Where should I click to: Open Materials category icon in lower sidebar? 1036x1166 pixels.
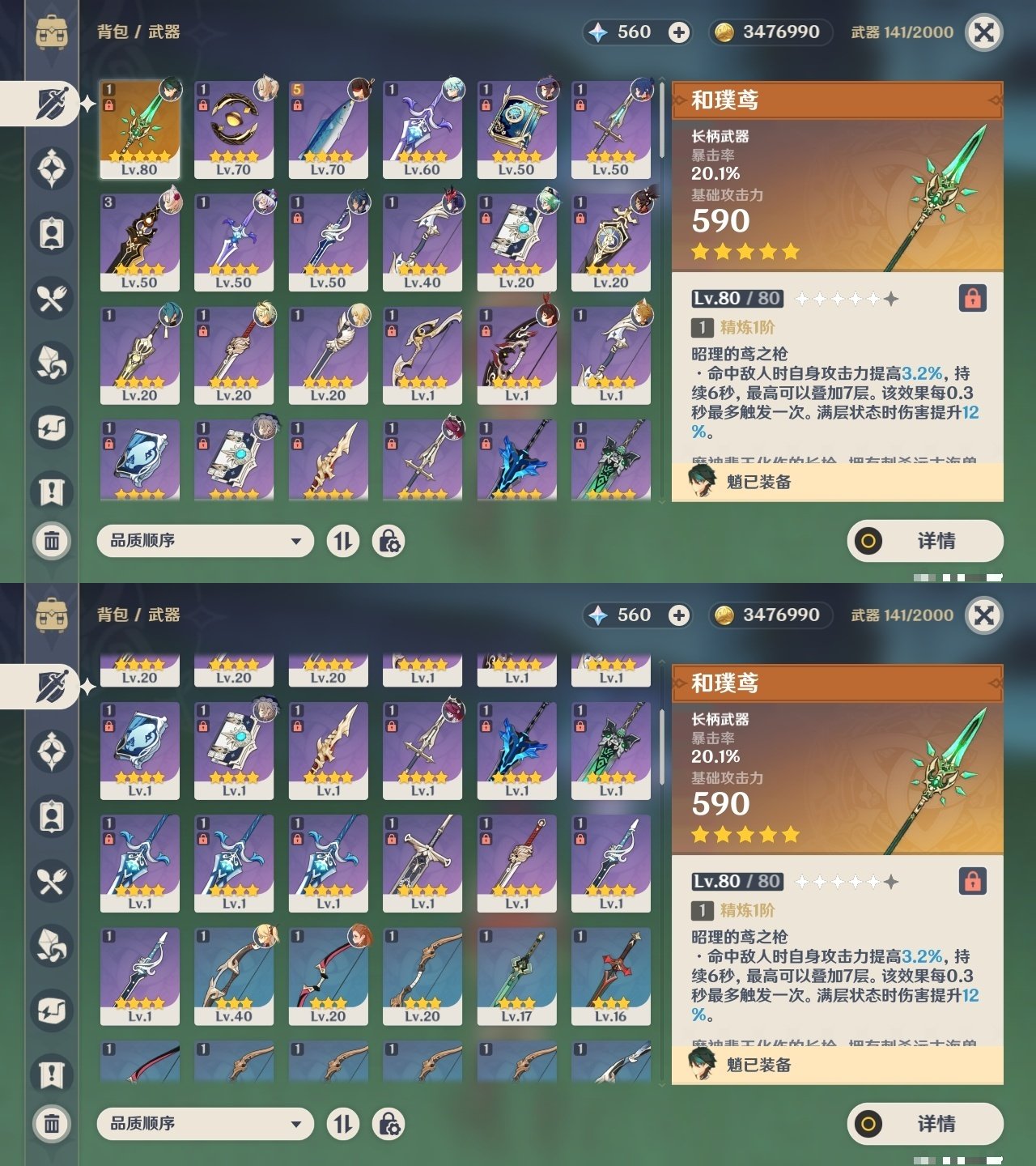tap(52, 946)
